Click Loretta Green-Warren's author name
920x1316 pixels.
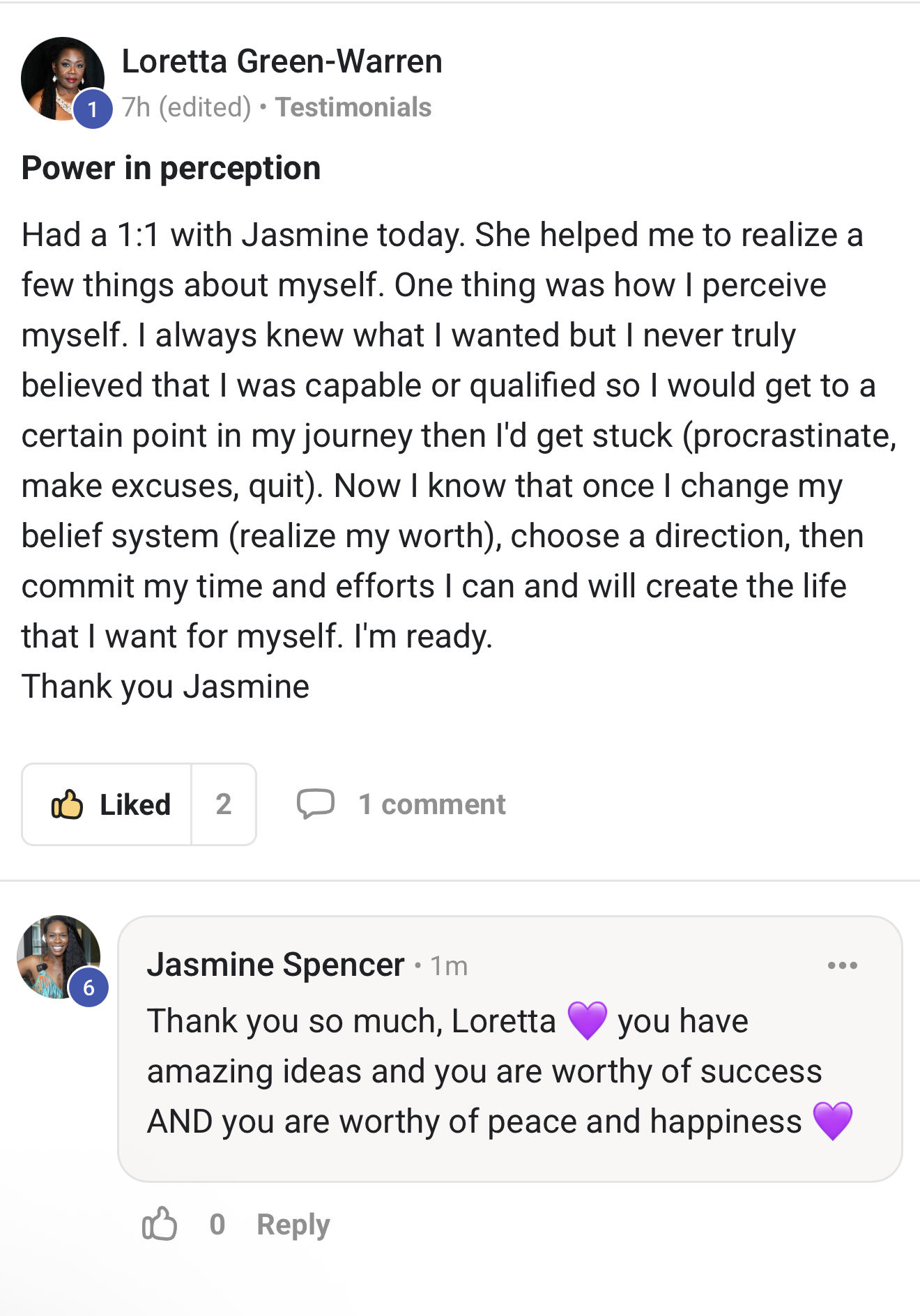pyautogui.click(x=282, y=61)
